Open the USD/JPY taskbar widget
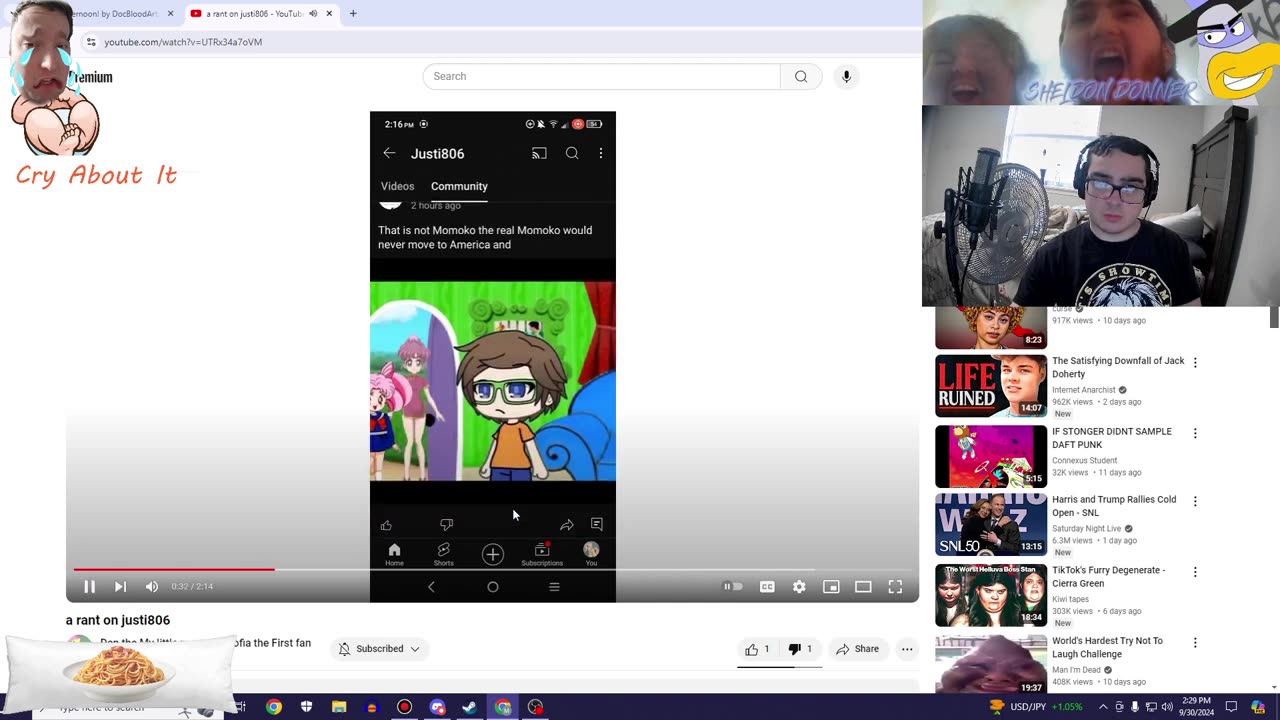 tap(1036, 707)
